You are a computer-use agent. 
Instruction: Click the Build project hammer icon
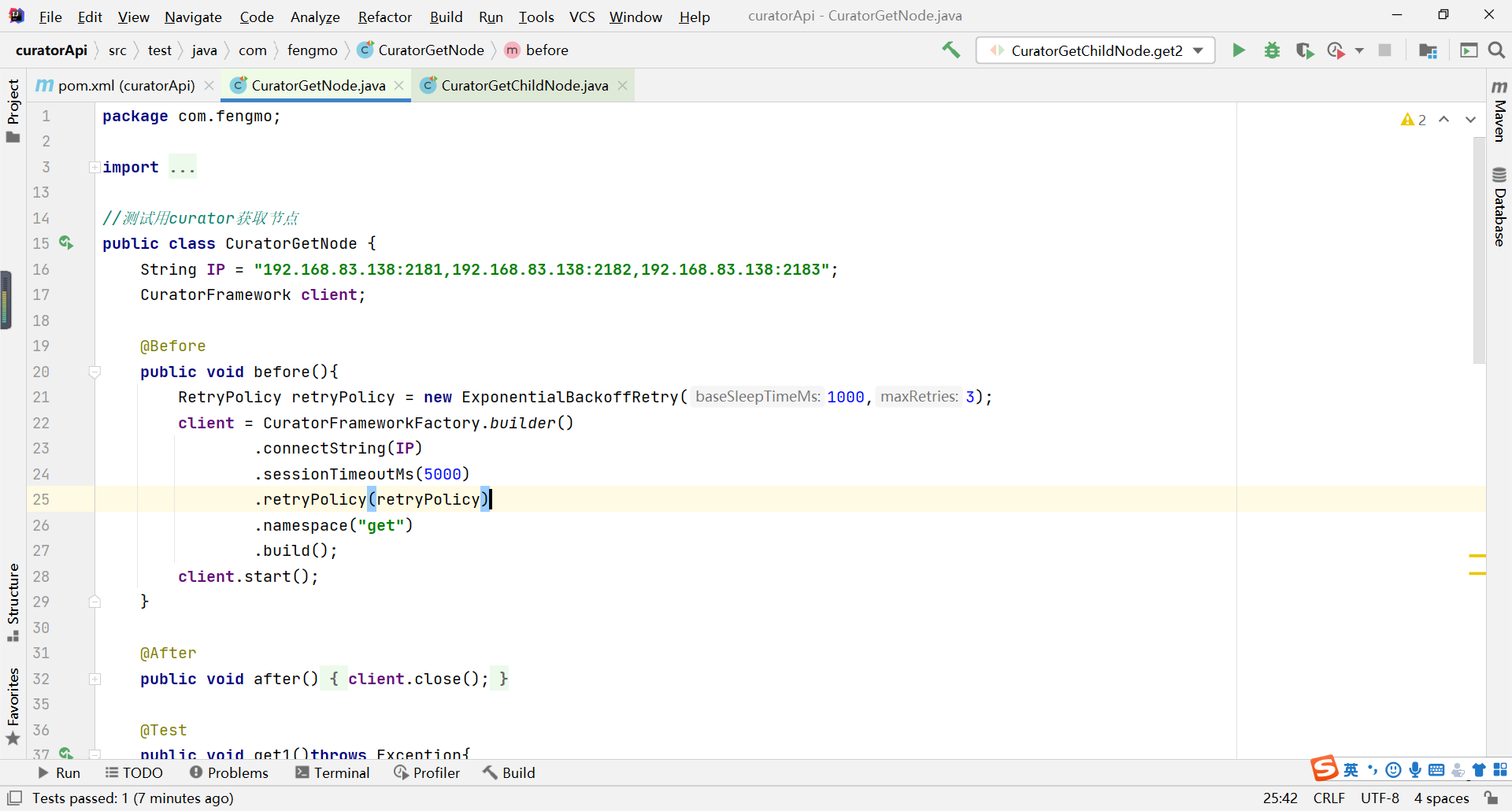pyautogui.click(x=951, y=50)
